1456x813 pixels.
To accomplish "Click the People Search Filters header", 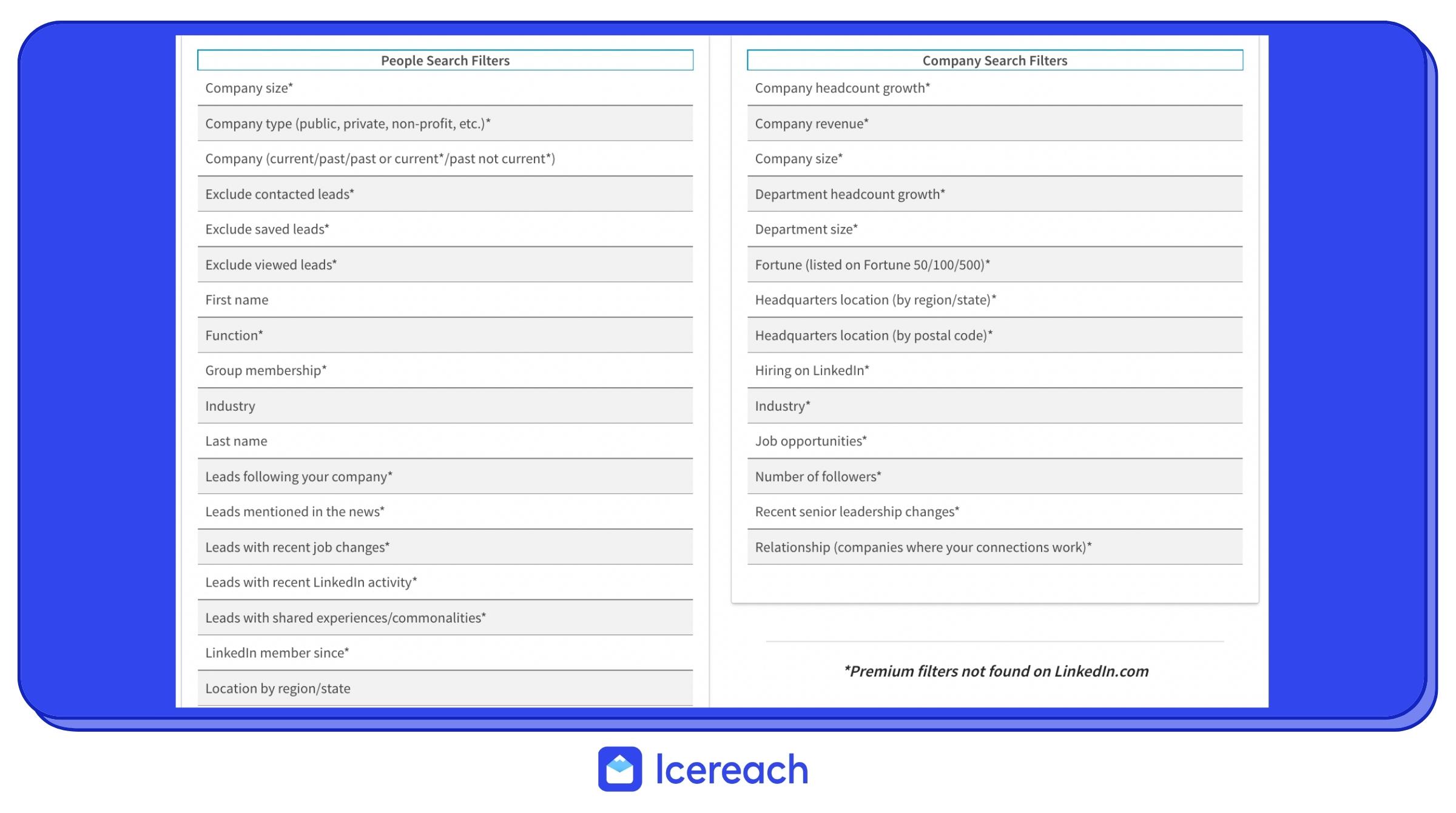I will click(x=445, y=60).
